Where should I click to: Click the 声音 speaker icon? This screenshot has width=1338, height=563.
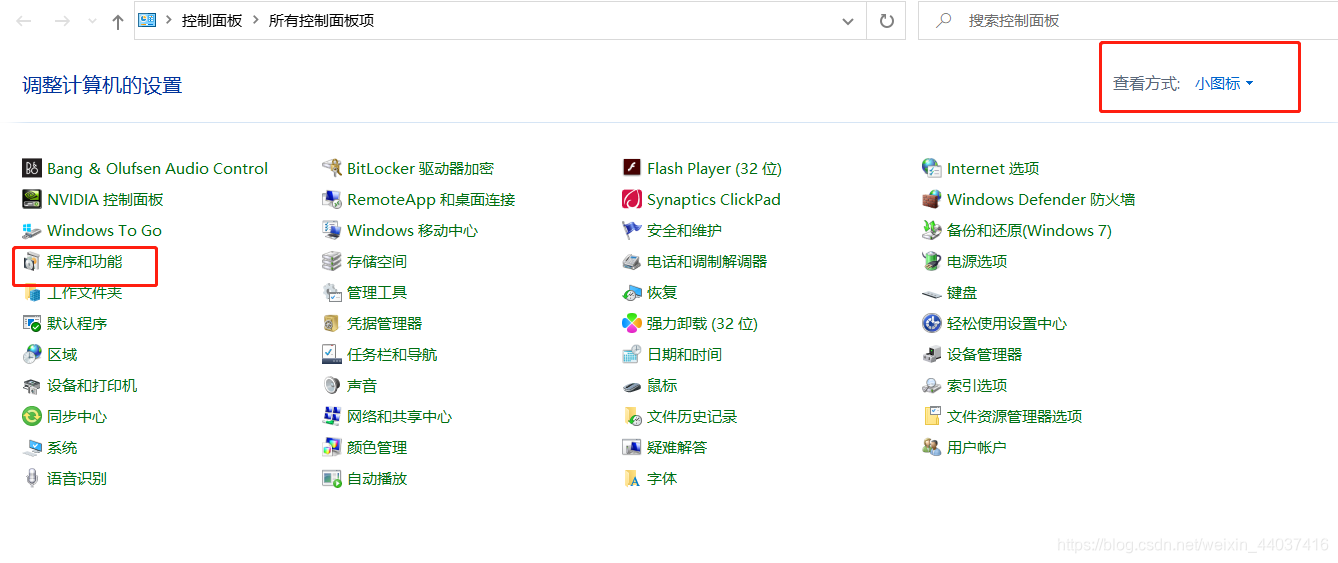332,385
